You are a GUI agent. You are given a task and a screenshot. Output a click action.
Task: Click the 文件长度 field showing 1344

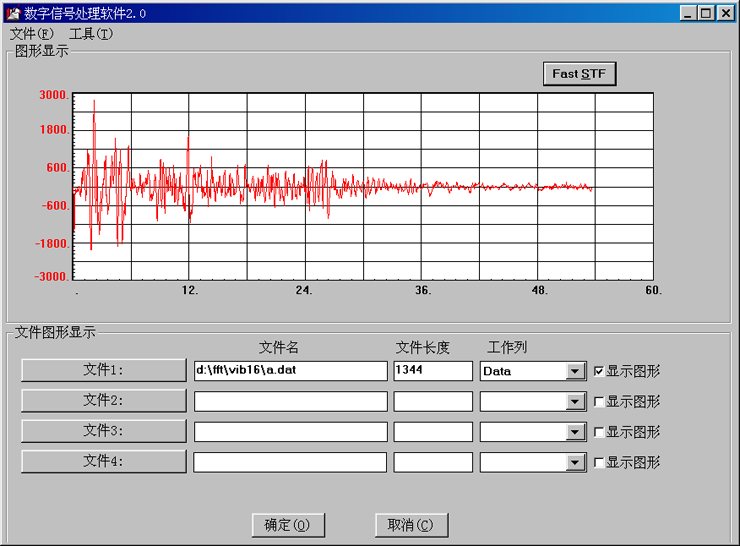(433, 370)
